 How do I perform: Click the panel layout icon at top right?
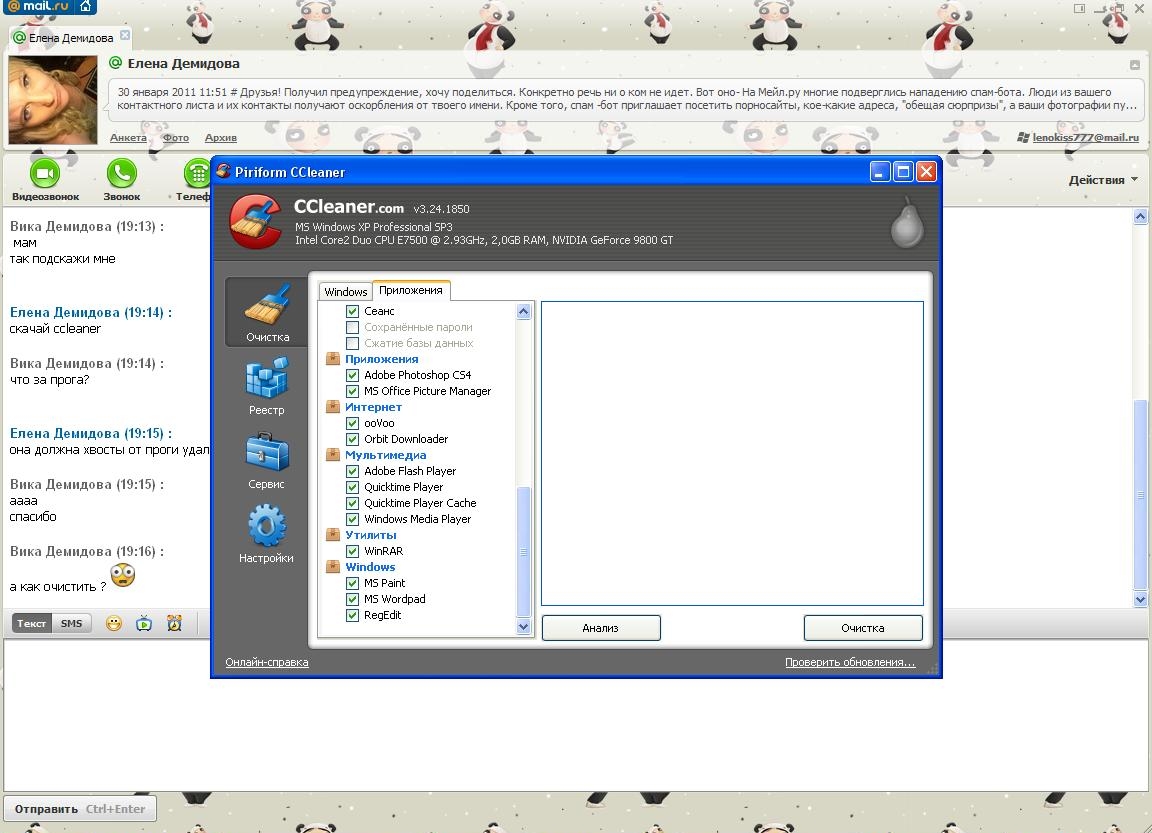pyautogui.click(x=1079, y=9)
